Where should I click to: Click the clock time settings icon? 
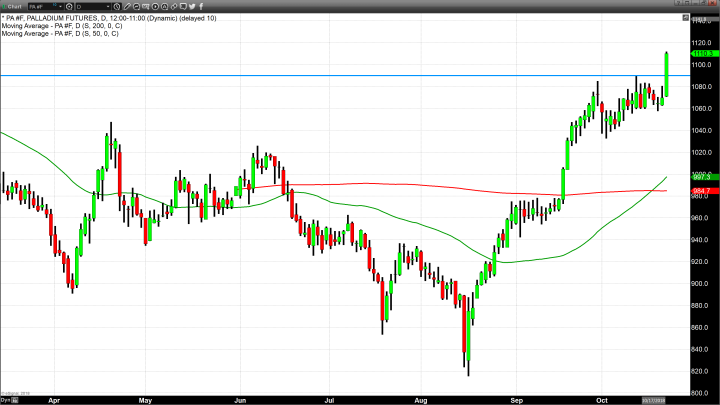click(x=117, y=6)
